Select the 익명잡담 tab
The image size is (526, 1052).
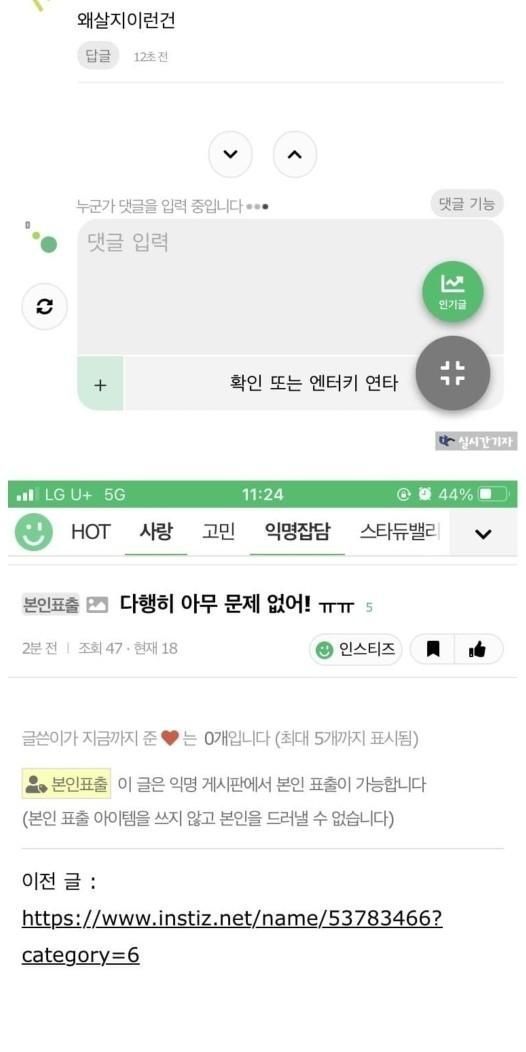297,533
